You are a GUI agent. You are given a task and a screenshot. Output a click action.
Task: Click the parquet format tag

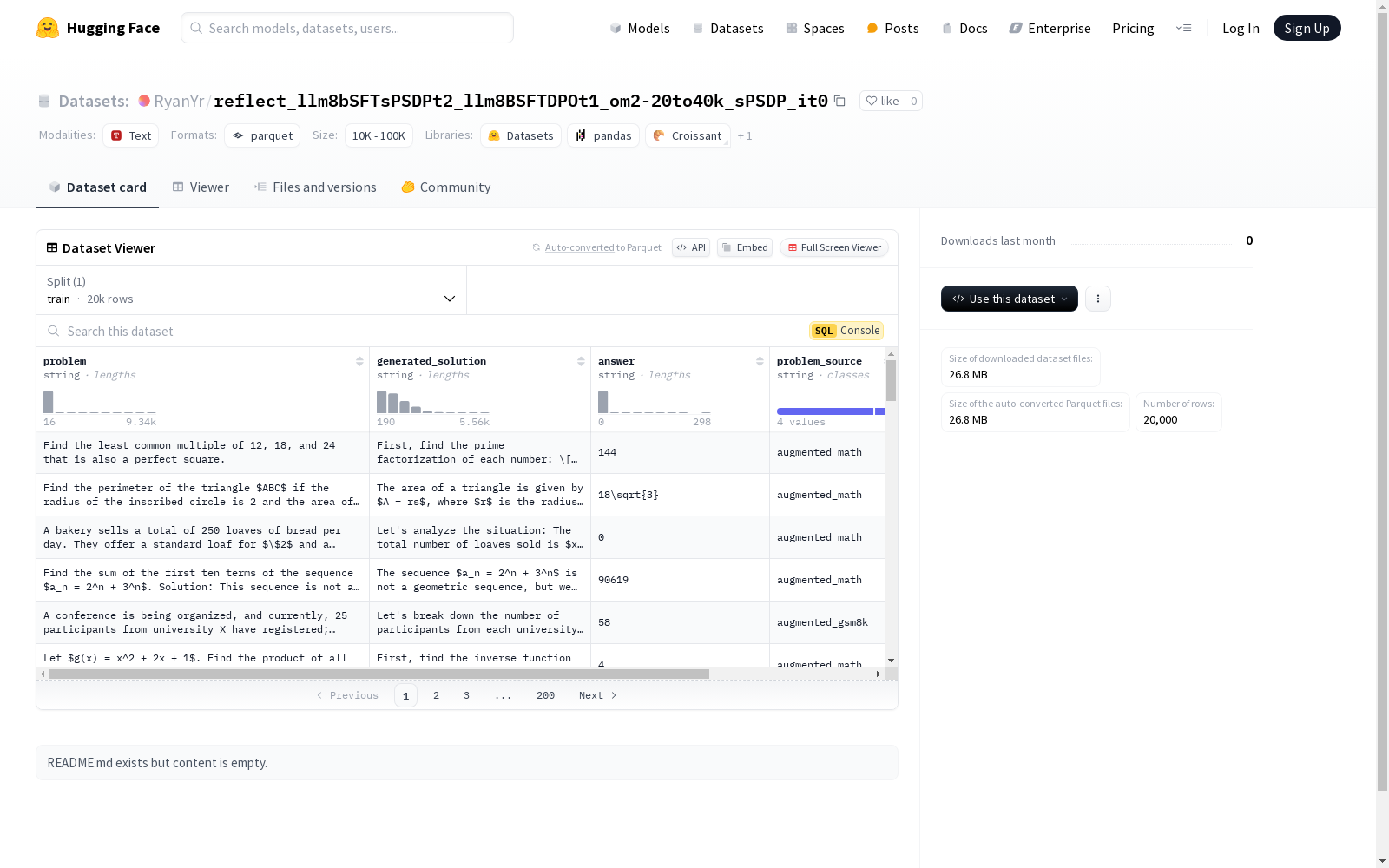(x=262, y=135)
